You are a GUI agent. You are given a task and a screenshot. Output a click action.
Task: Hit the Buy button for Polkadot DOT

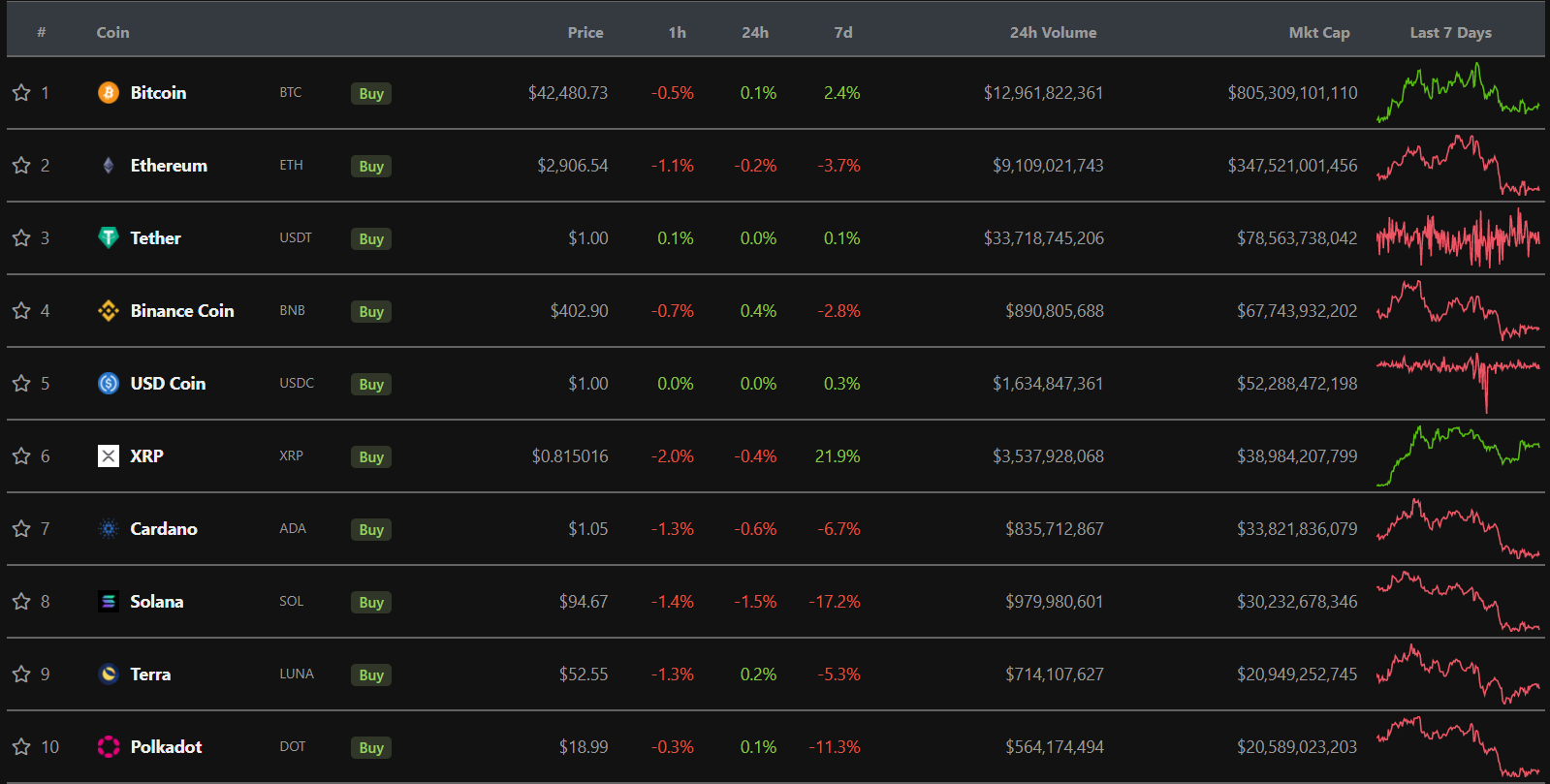coord(371,747)
